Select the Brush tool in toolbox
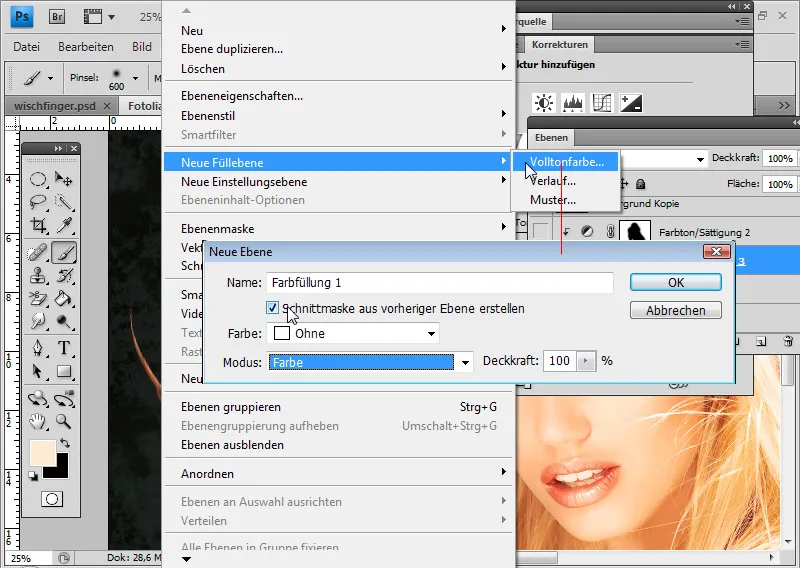This screenshot has width=800, height=568. coord(64,252)
